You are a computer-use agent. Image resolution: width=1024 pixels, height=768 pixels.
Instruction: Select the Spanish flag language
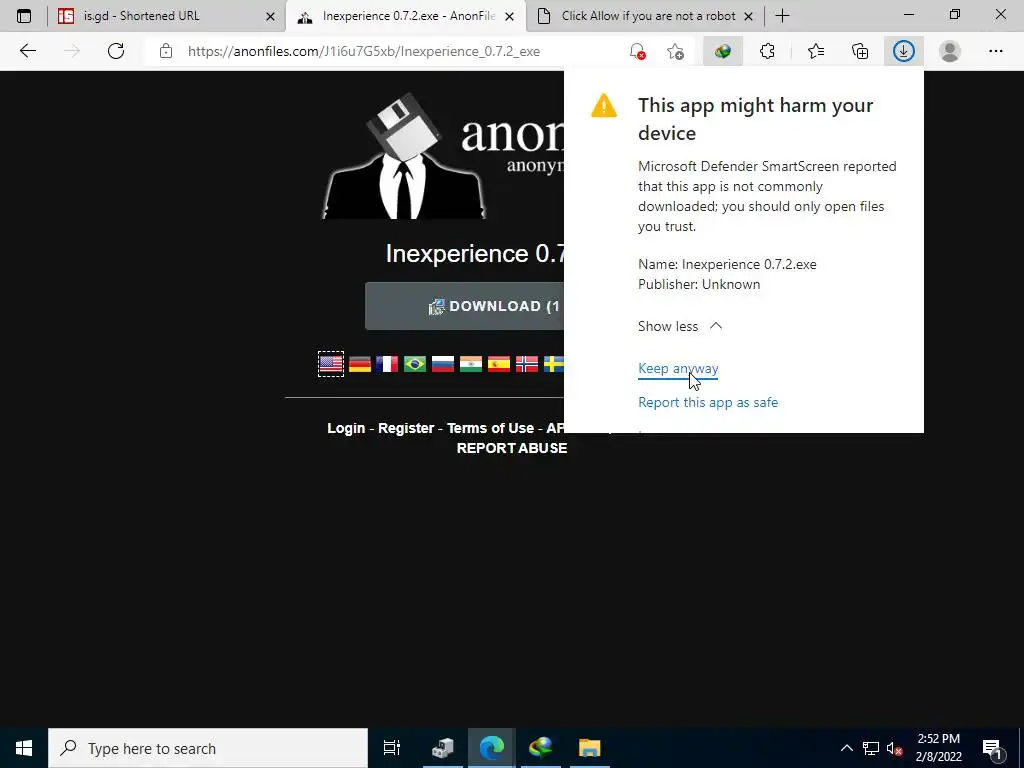tap(499, 364)
